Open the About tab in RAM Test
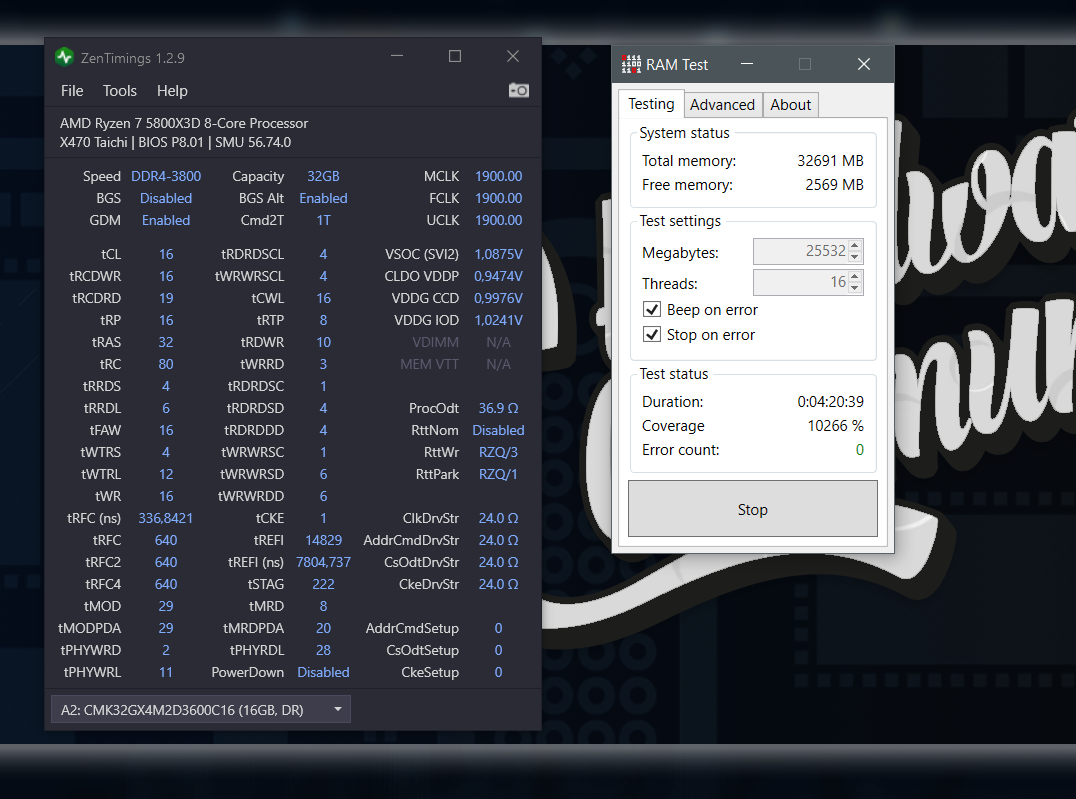The width and height of the screenshot is (1076, 799). pyautogui.click(x=790, y=104)
